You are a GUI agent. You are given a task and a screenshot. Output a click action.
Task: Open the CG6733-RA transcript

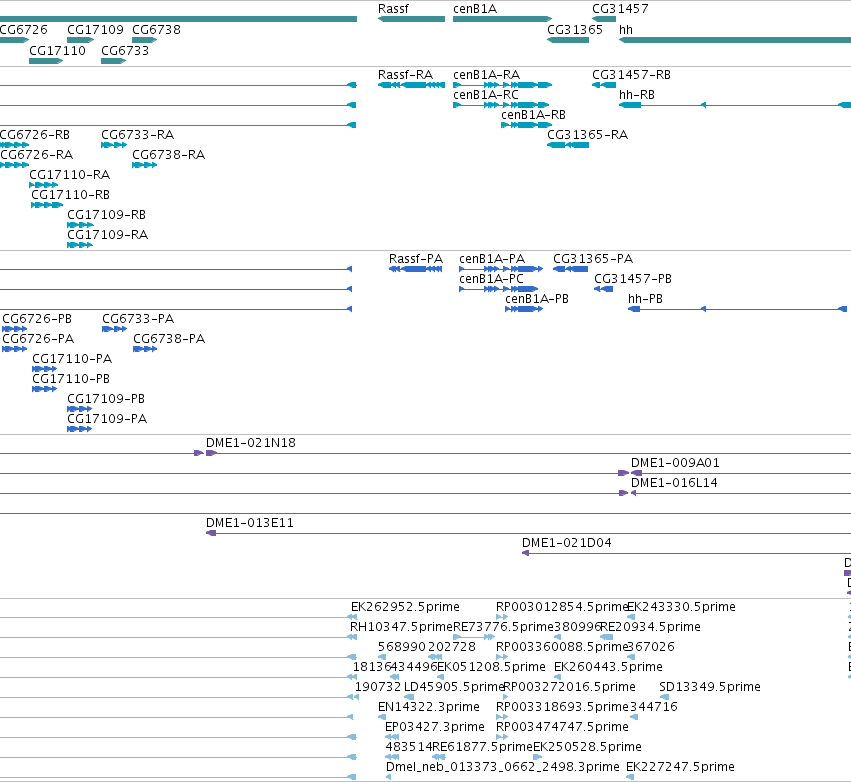click(114, 145)
